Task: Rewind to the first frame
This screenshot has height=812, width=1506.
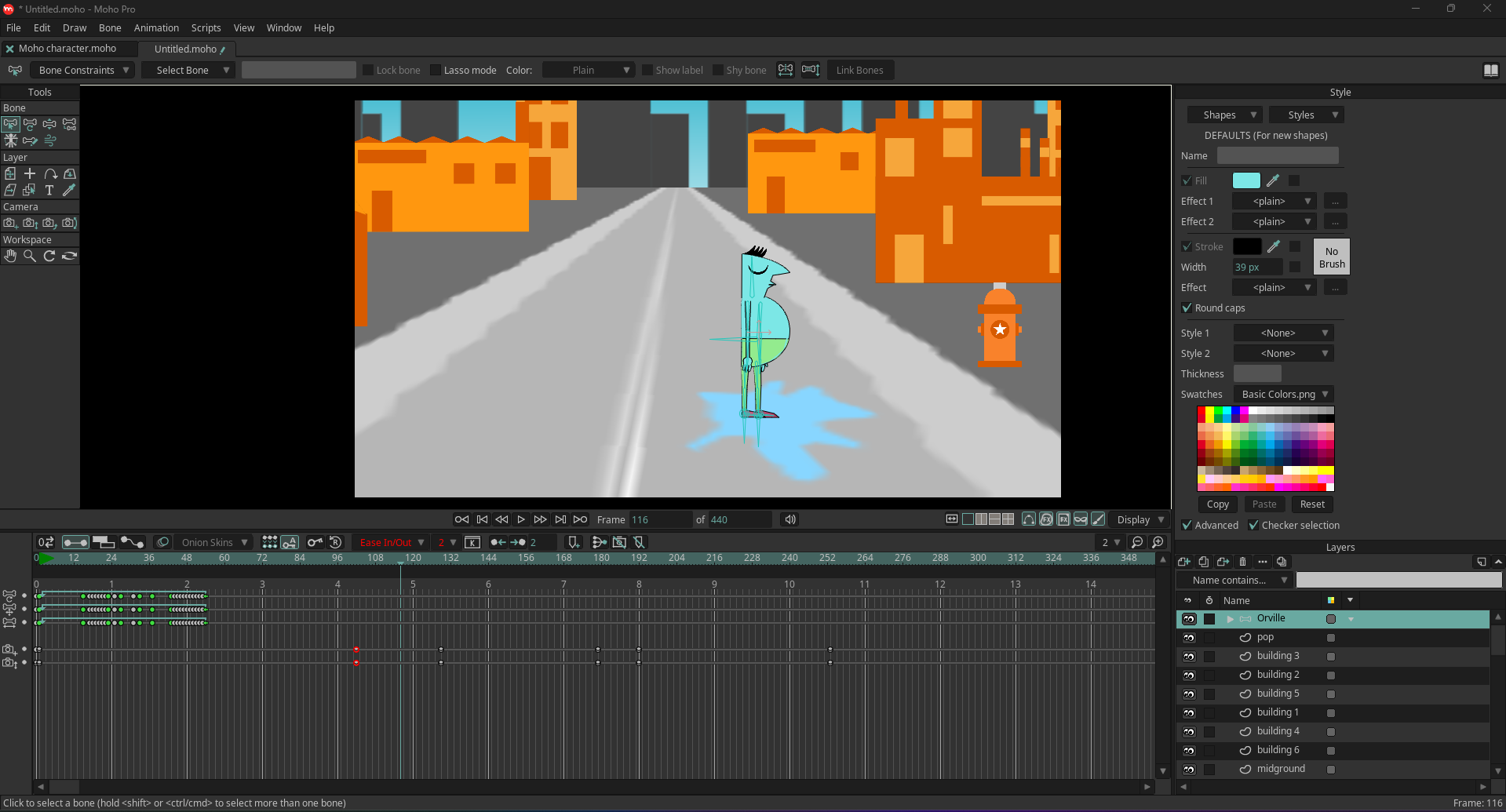Action: 462,519
